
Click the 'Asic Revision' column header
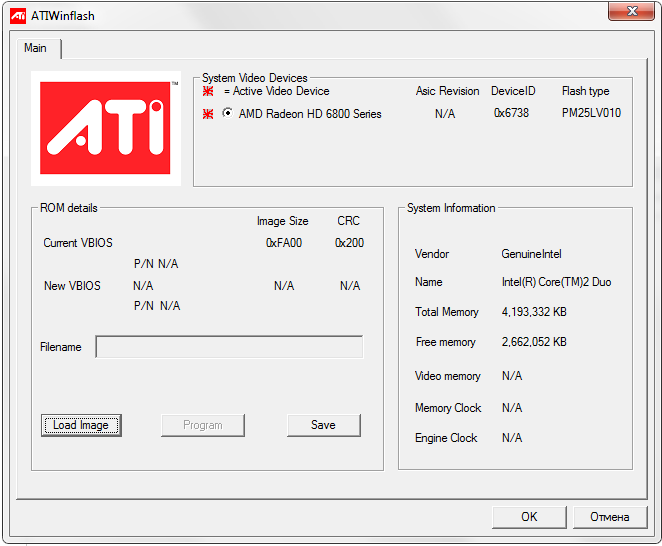[x=448, y=91]
